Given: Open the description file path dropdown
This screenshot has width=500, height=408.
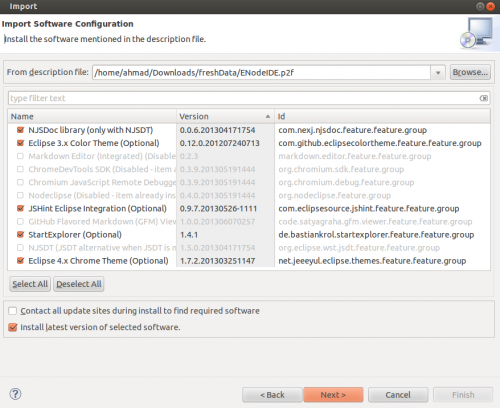Looking at the screenshot, I should (x=438, y=73).
